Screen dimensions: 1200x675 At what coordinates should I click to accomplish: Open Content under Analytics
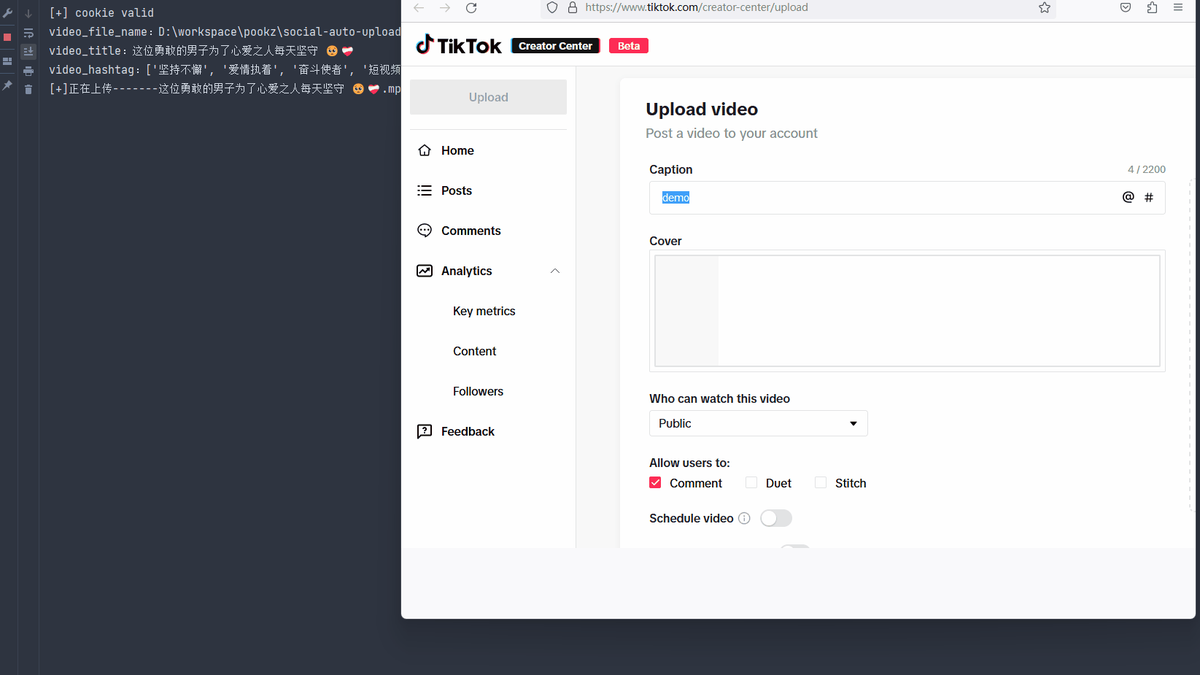474,351
